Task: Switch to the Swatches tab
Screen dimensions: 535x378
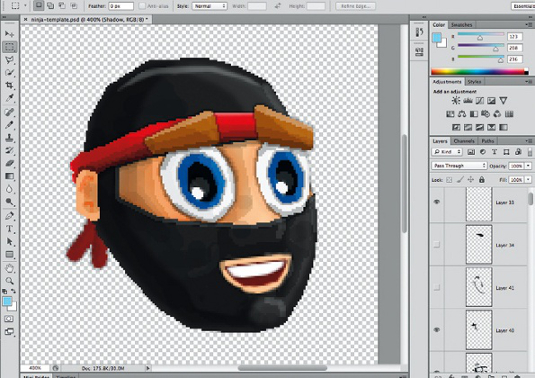Action: (461, 25)
